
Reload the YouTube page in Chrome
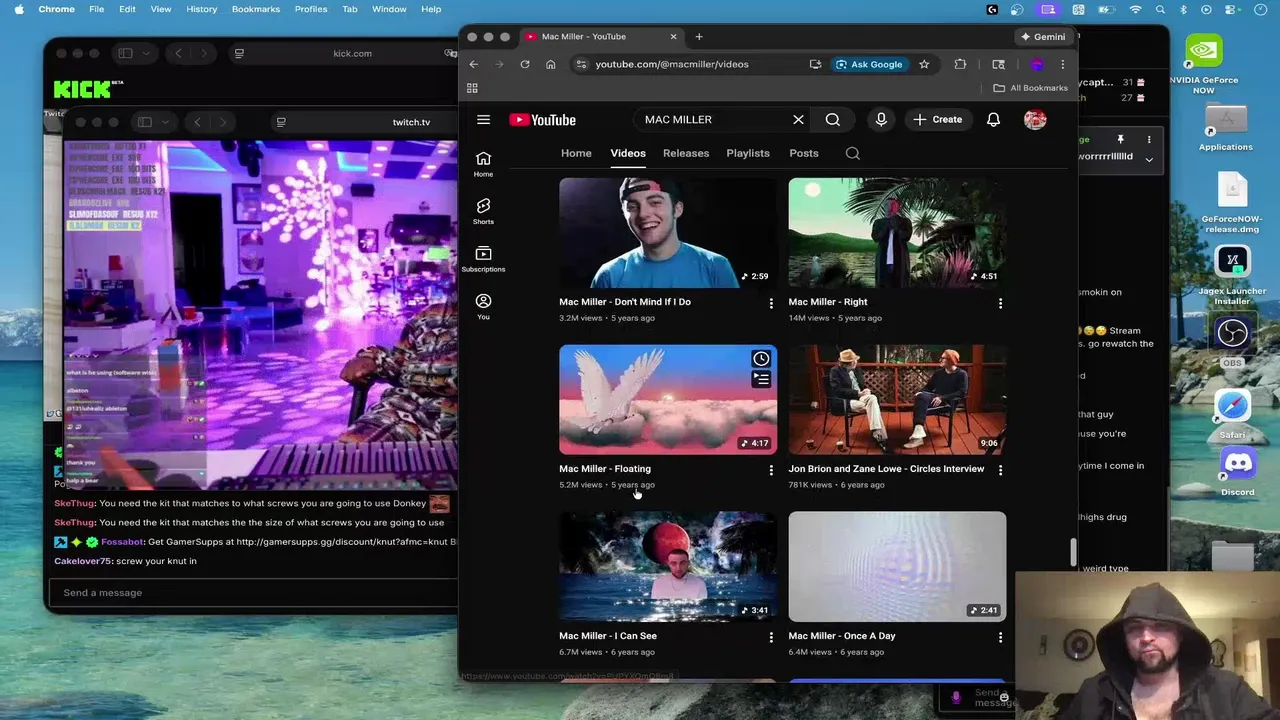click(x=525, y=64)
